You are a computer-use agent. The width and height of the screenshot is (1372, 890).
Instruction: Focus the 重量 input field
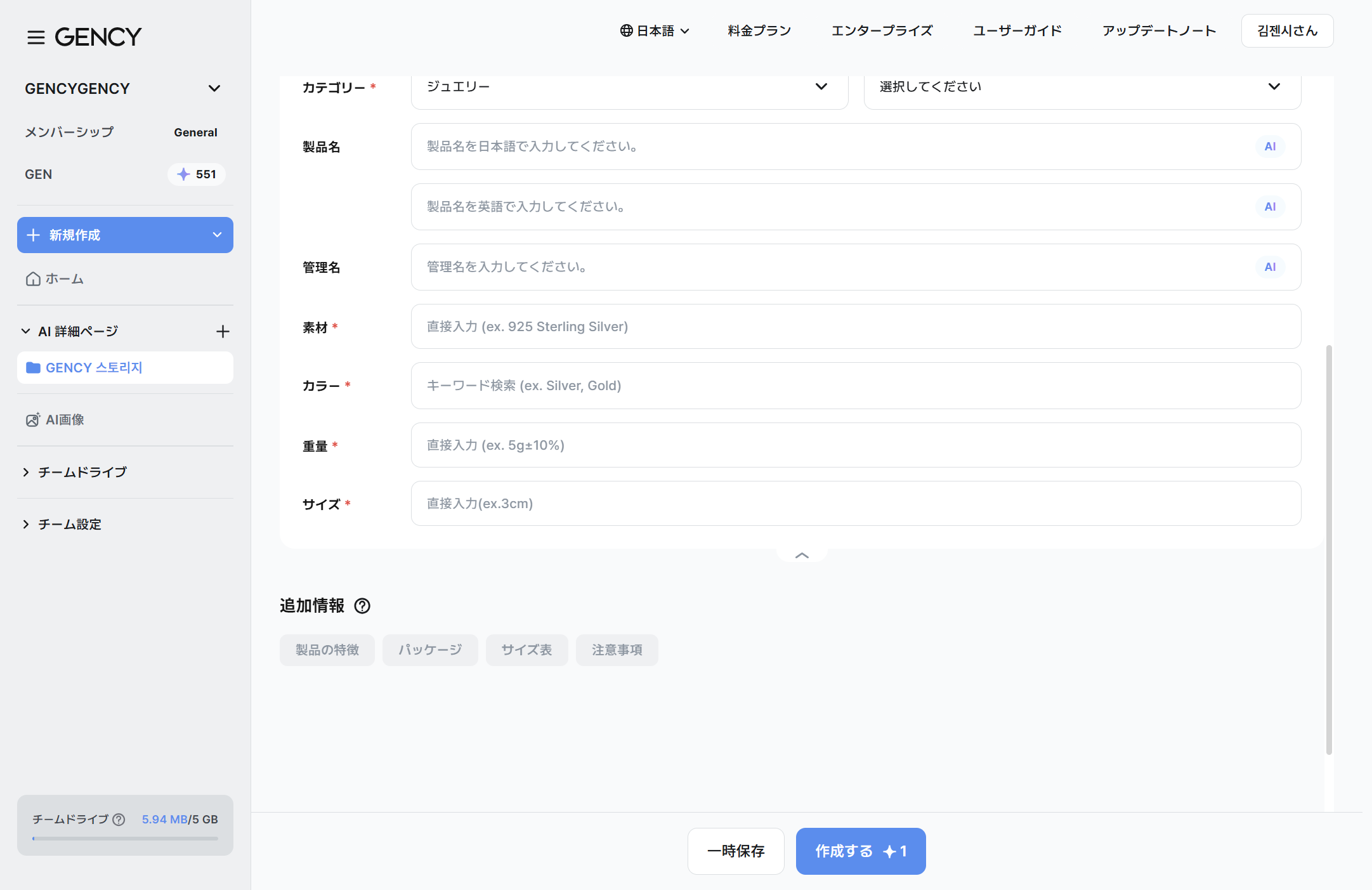pos(856,445)
